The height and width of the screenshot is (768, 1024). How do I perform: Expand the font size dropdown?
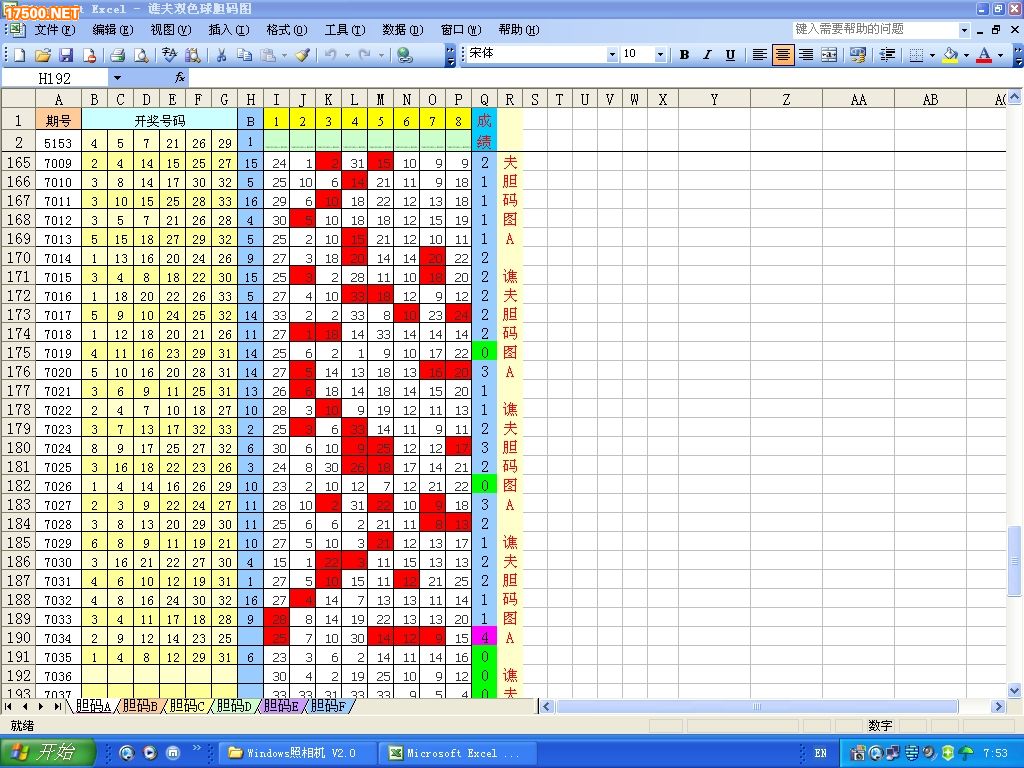660,55
